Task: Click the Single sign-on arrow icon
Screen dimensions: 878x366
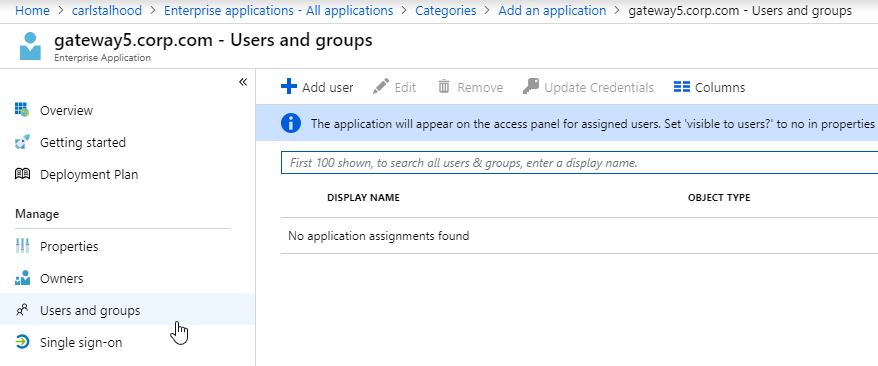Action: tap(22, 342)
